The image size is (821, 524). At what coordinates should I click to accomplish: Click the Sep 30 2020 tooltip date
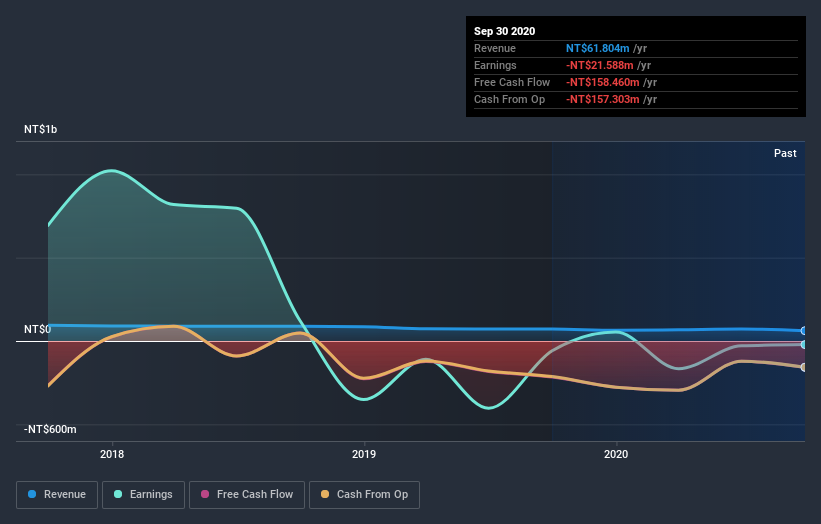504,31
